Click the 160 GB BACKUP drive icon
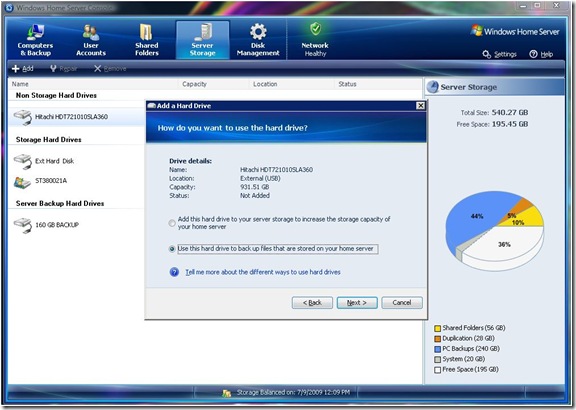The image size is (576, 410). [23, 225]
